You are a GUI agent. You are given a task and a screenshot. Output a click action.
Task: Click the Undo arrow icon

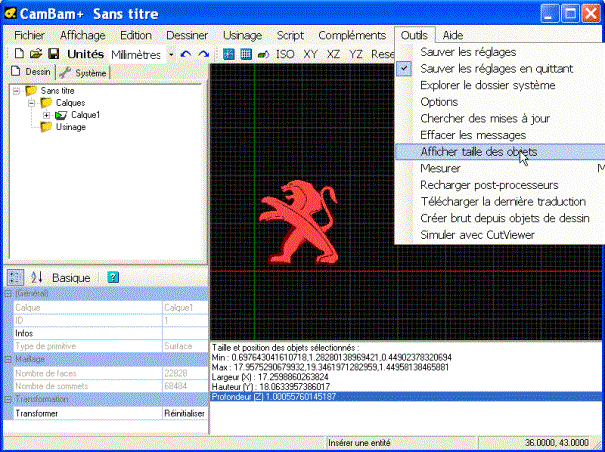point(186,54)
